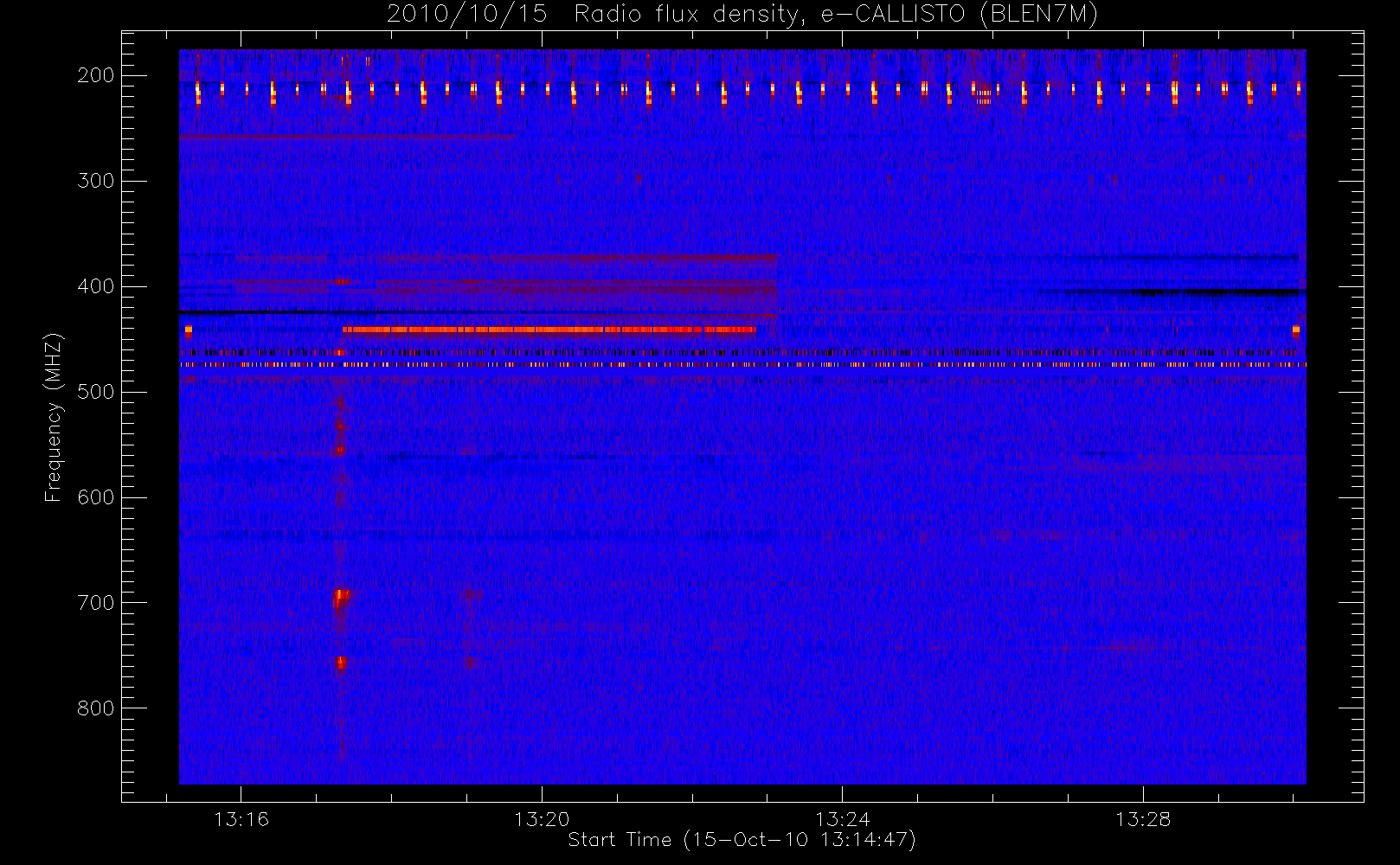Click the bright red burst near 700 MHz
The height and width of the screenshot is (865, 1400).
coord(341,597)
